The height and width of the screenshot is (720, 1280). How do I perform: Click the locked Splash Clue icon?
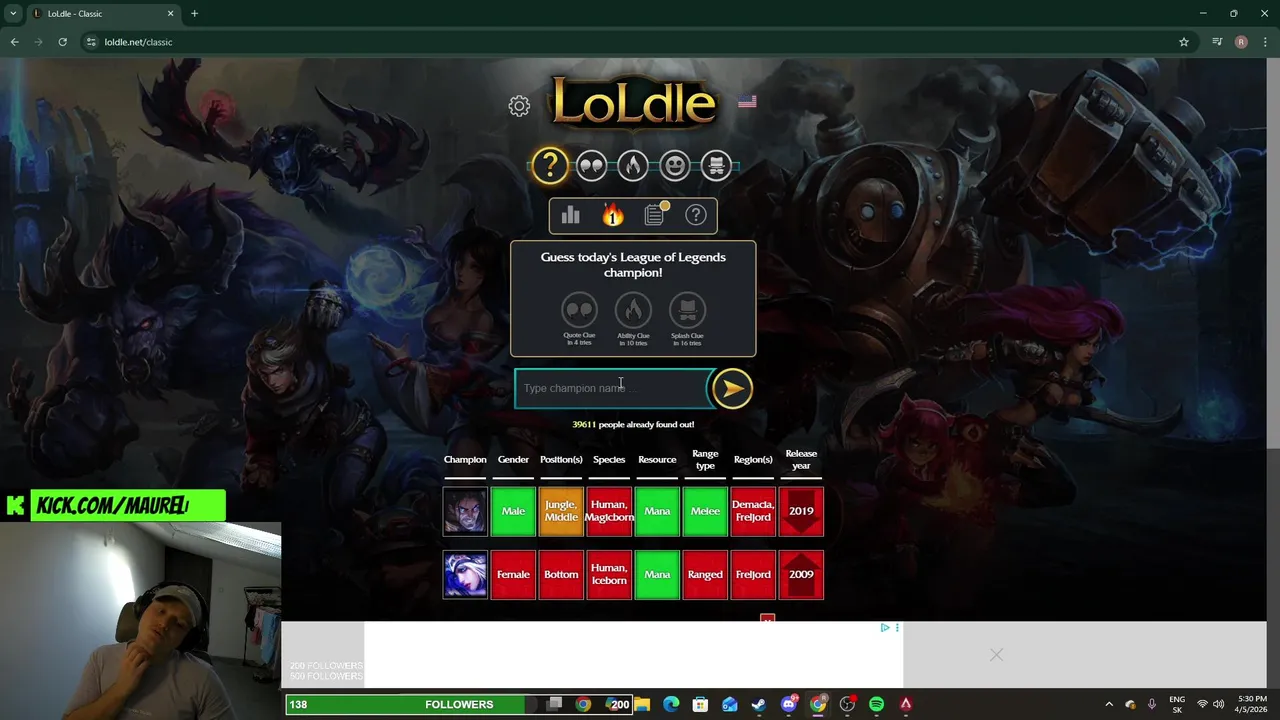[687, 310]
